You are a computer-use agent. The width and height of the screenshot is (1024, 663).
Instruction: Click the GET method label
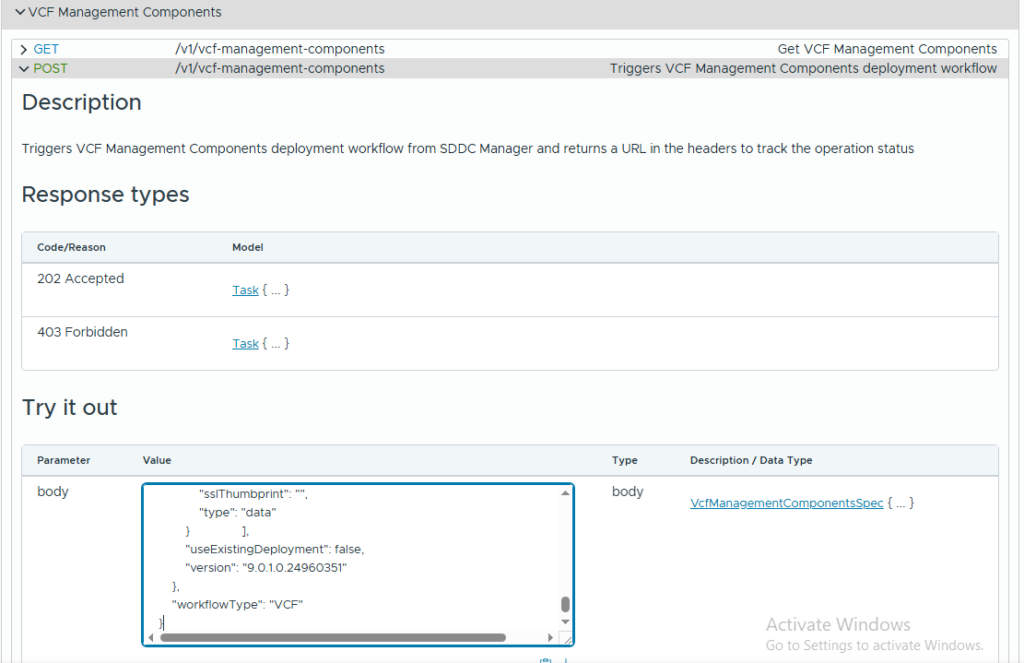[x=46, y=49]
